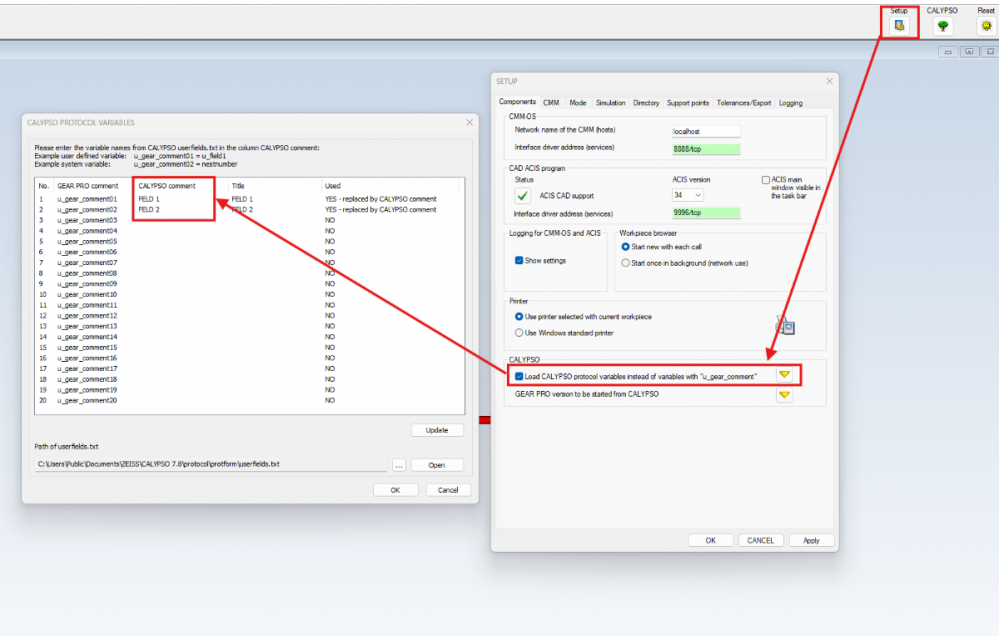The height and width of the screenshot is (636, 999).
Task: Click Cancel in Protocol Variables dialog
Action: click(448, 490)
